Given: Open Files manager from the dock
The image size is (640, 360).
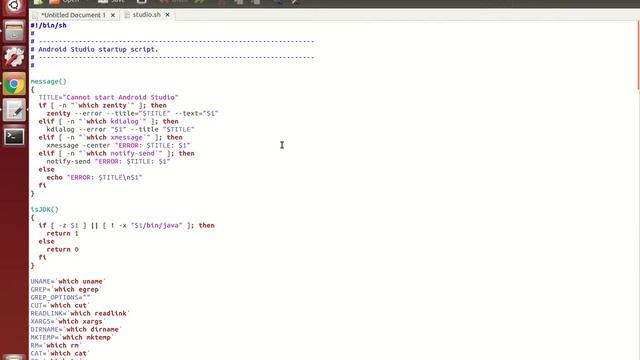Looking at the screenshot, I should pyautogui.click(x=14, y=31).
